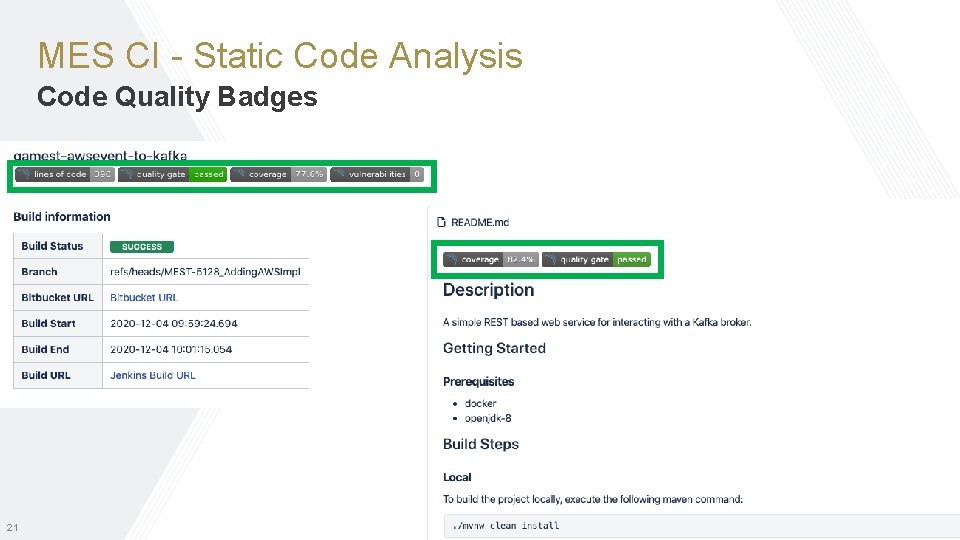Image resolution: width=960 pixels, height=540 pixels.
Task: Open the Bitbucket URL link
Action: [144, 297]
